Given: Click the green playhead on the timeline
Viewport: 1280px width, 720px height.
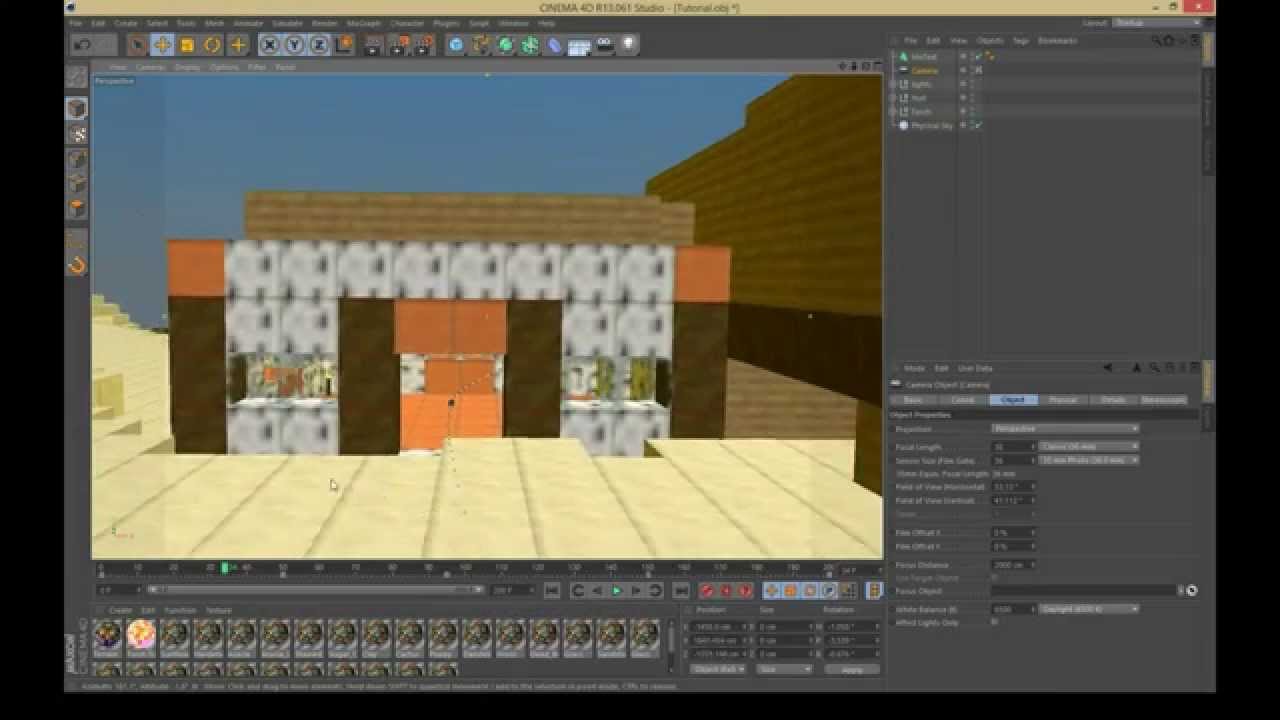Looking at the screenshot, I should [x=225, y=568].
